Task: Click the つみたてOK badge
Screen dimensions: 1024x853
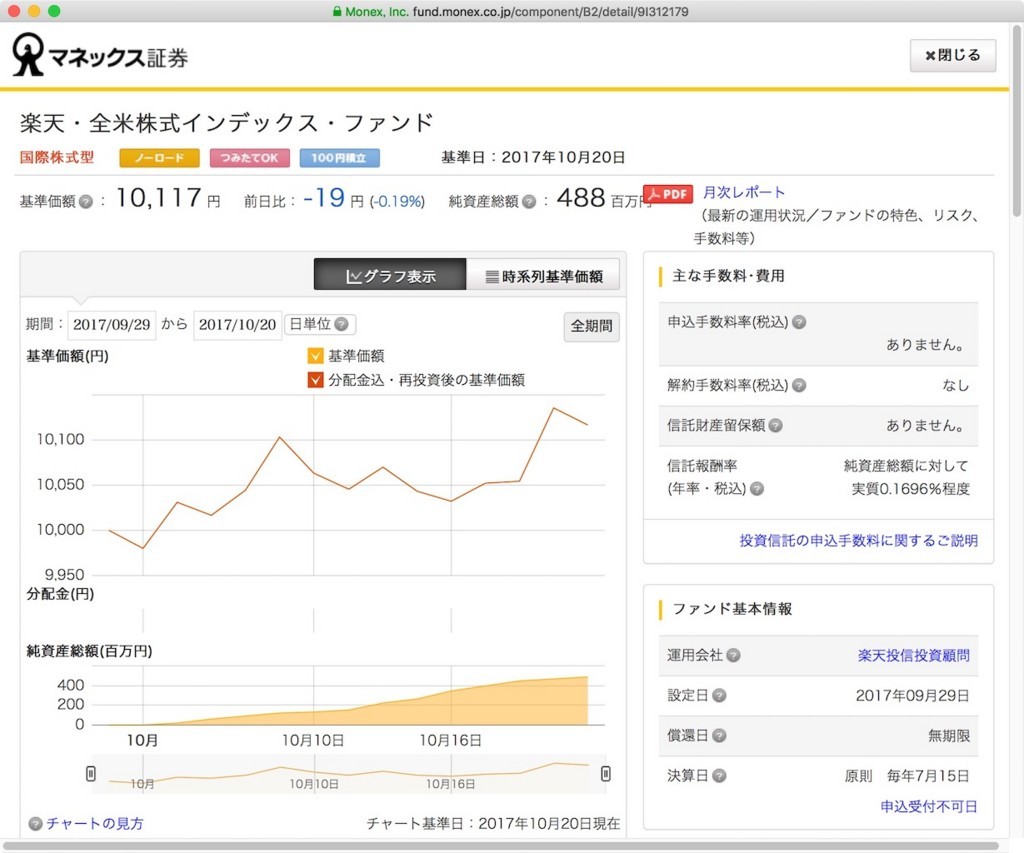Action: [x=249, y=158]
